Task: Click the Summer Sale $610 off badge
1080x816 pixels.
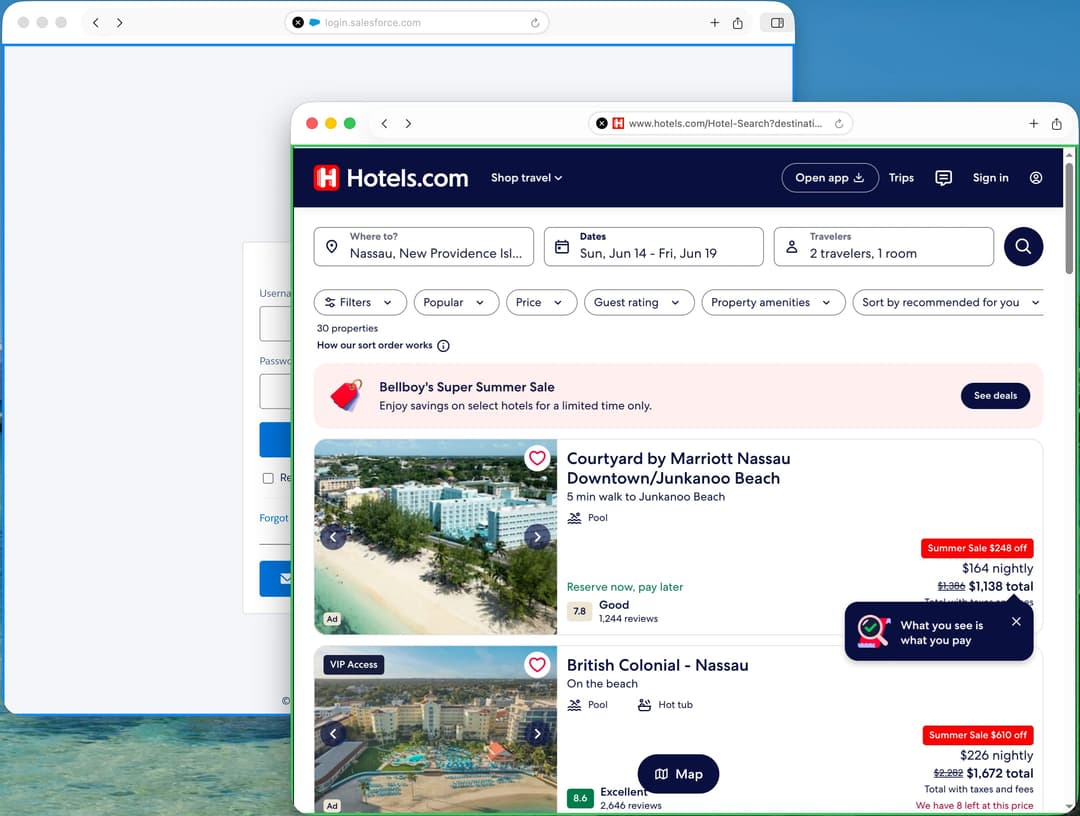Action: point(977,735)
